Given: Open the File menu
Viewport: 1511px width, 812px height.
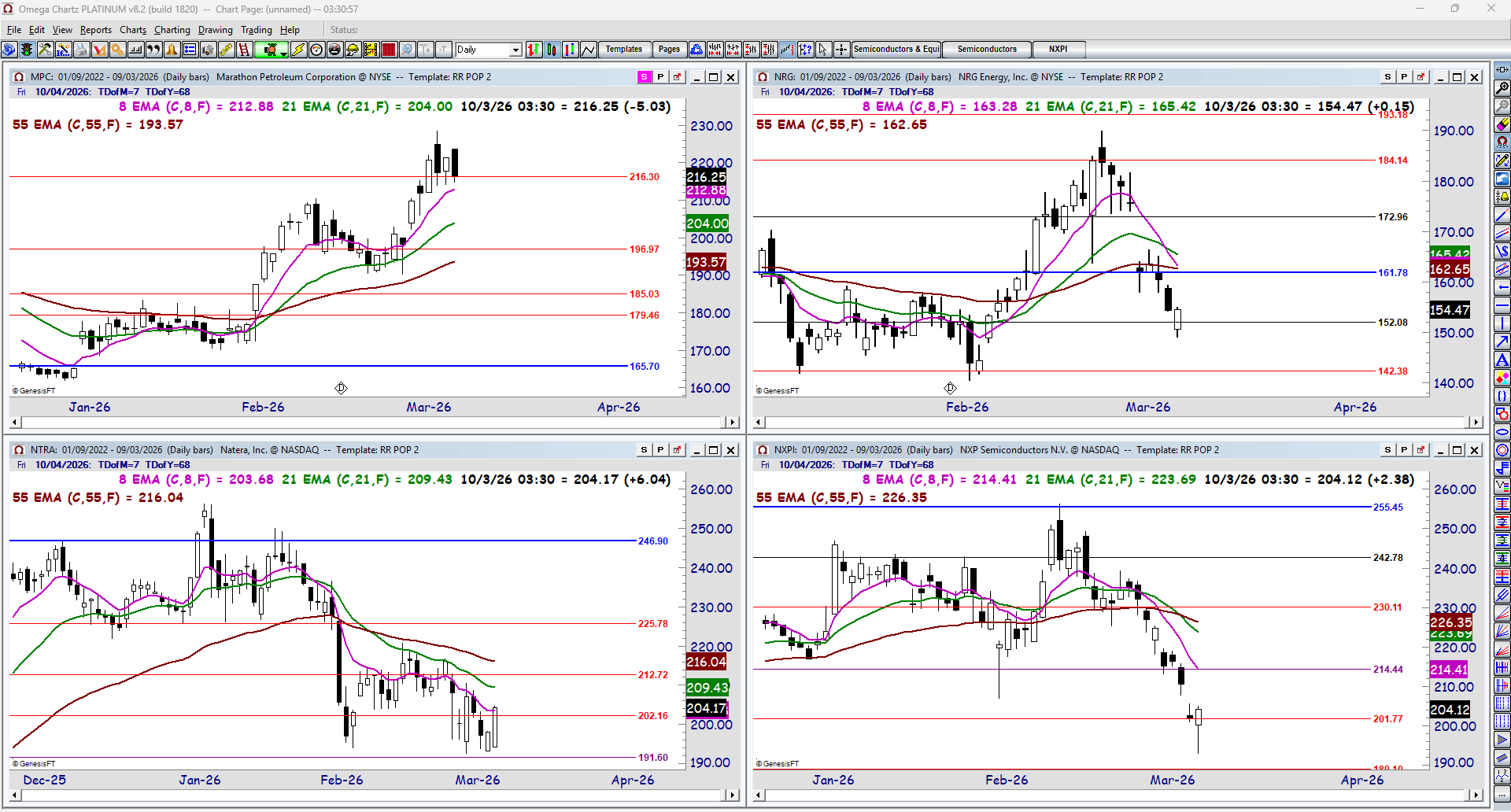Looking at the screenshot, I should (x=14, y=30).
